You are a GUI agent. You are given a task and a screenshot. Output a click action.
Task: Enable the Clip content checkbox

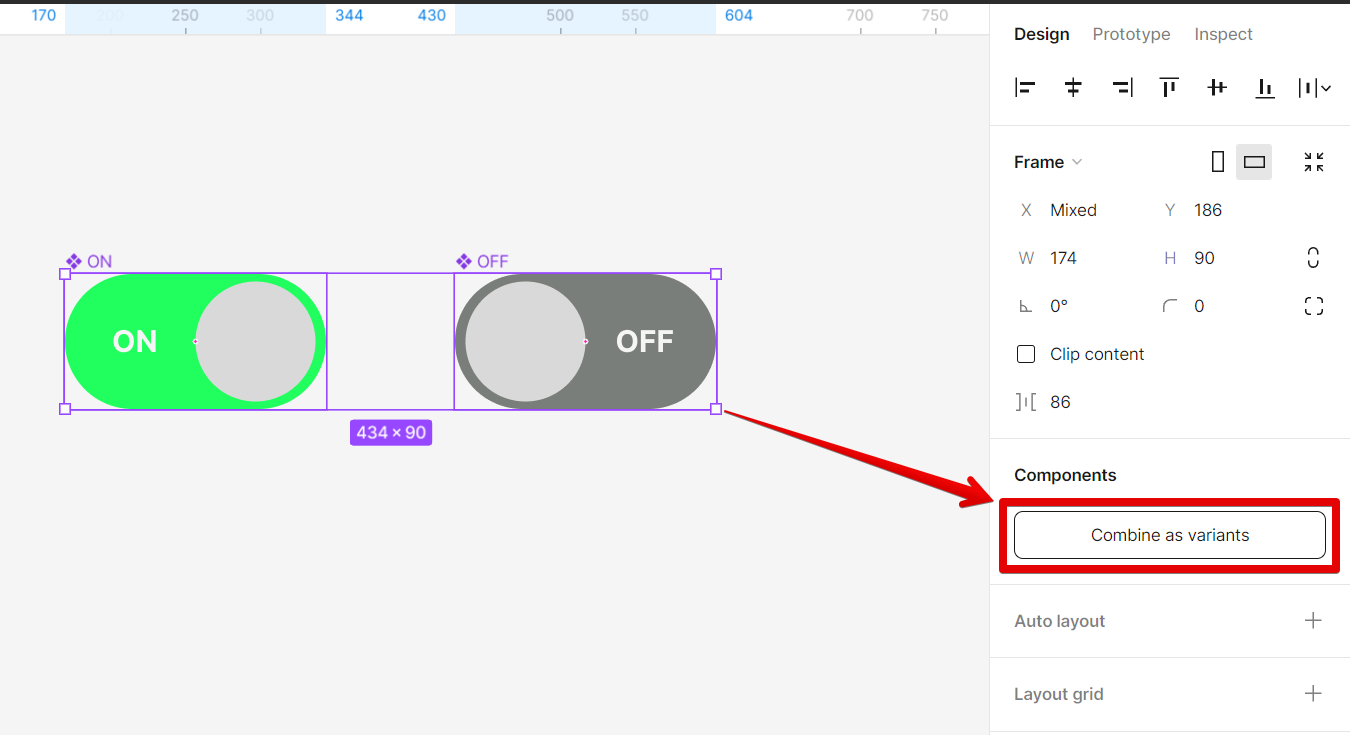click(1026, 354)
